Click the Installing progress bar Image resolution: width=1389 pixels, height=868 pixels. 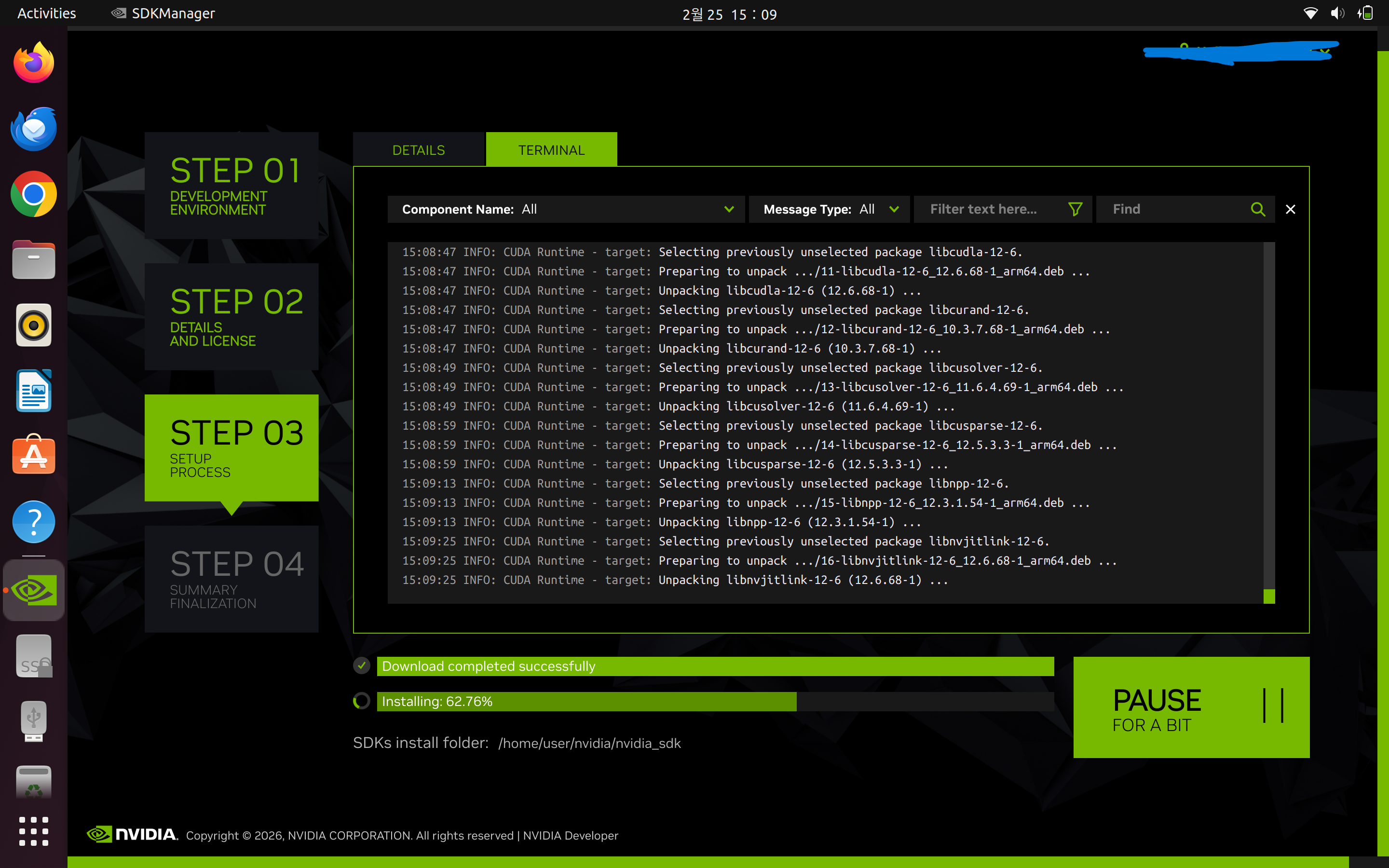coord(715,702)
